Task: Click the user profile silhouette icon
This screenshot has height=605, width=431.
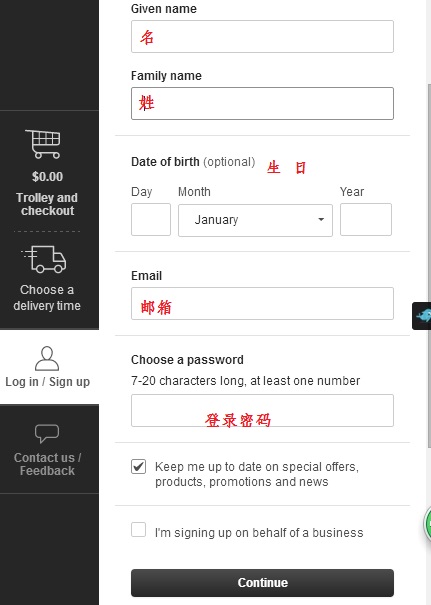Action: pos(47,358)
